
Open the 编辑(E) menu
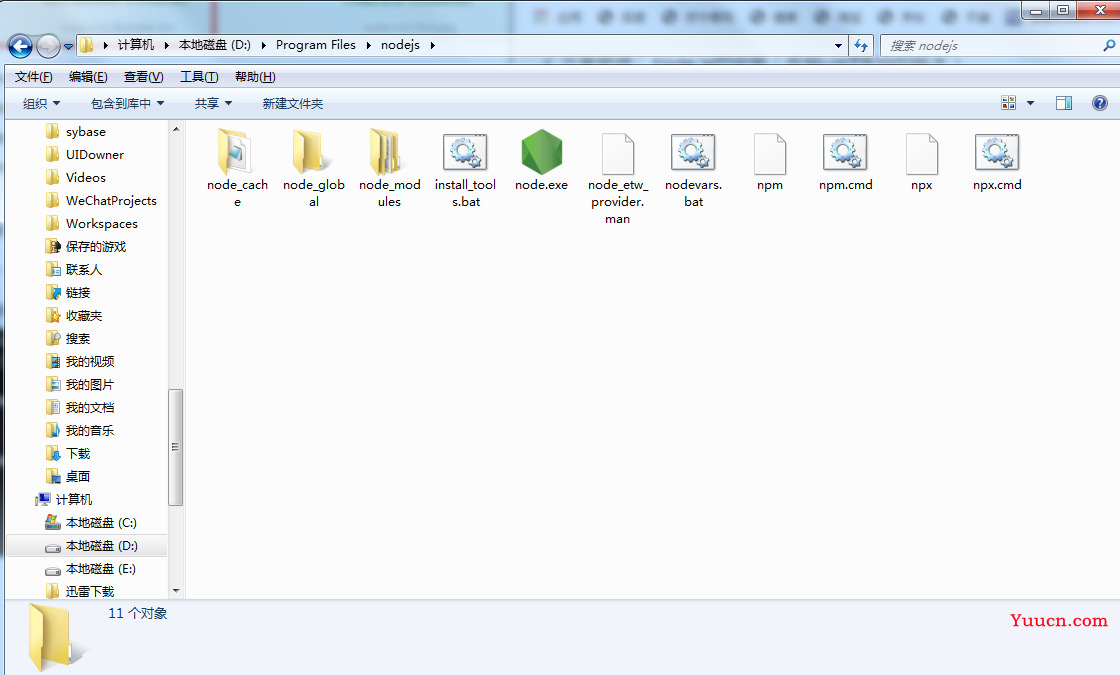pyautogui.click(x=88, y=76)
